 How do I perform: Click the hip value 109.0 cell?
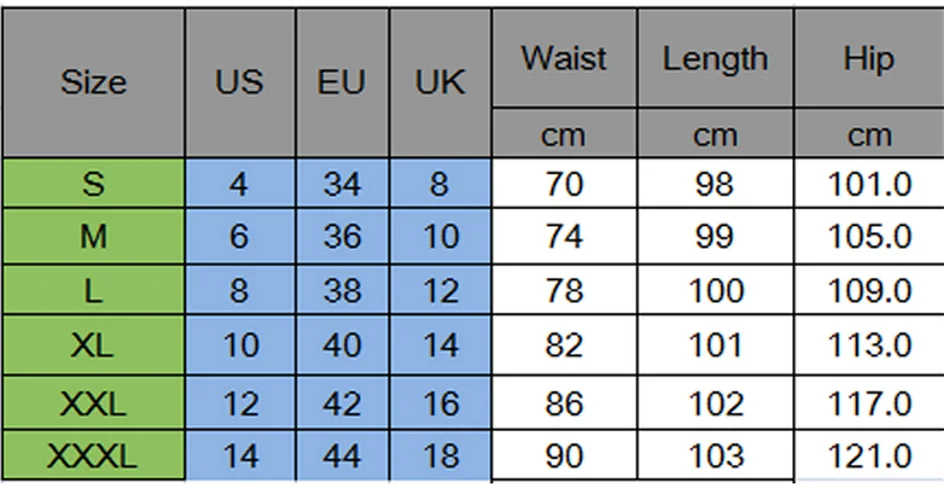(869, 291)
